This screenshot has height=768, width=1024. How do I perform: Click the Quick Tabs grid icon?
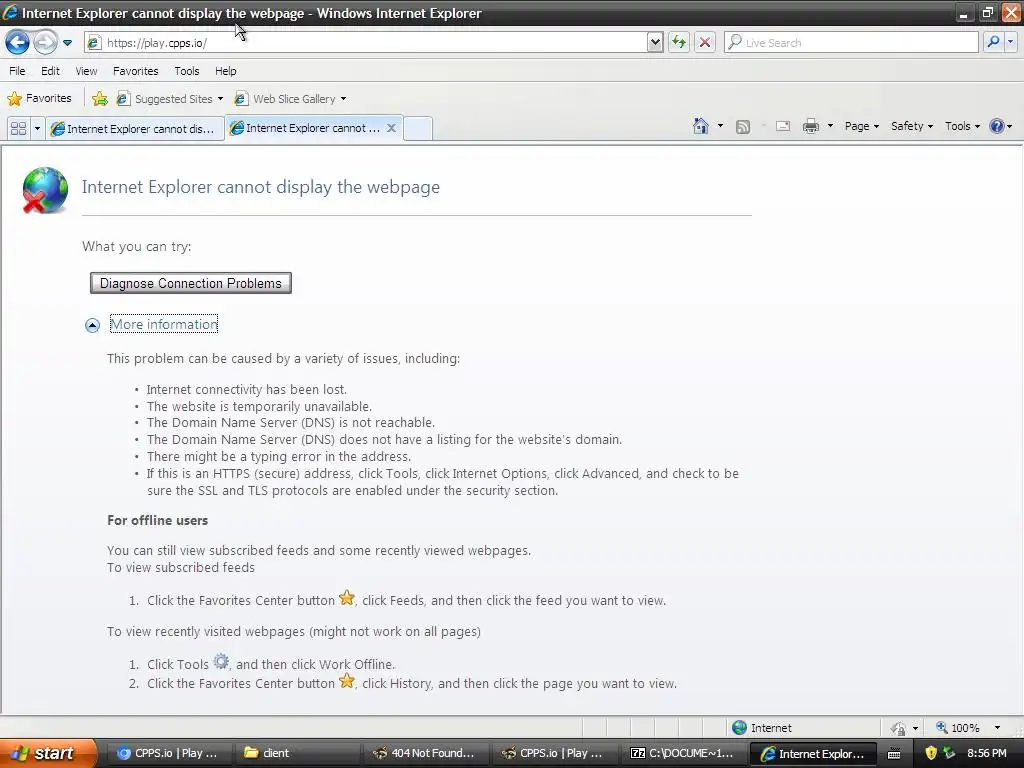(x=18, y=129)
